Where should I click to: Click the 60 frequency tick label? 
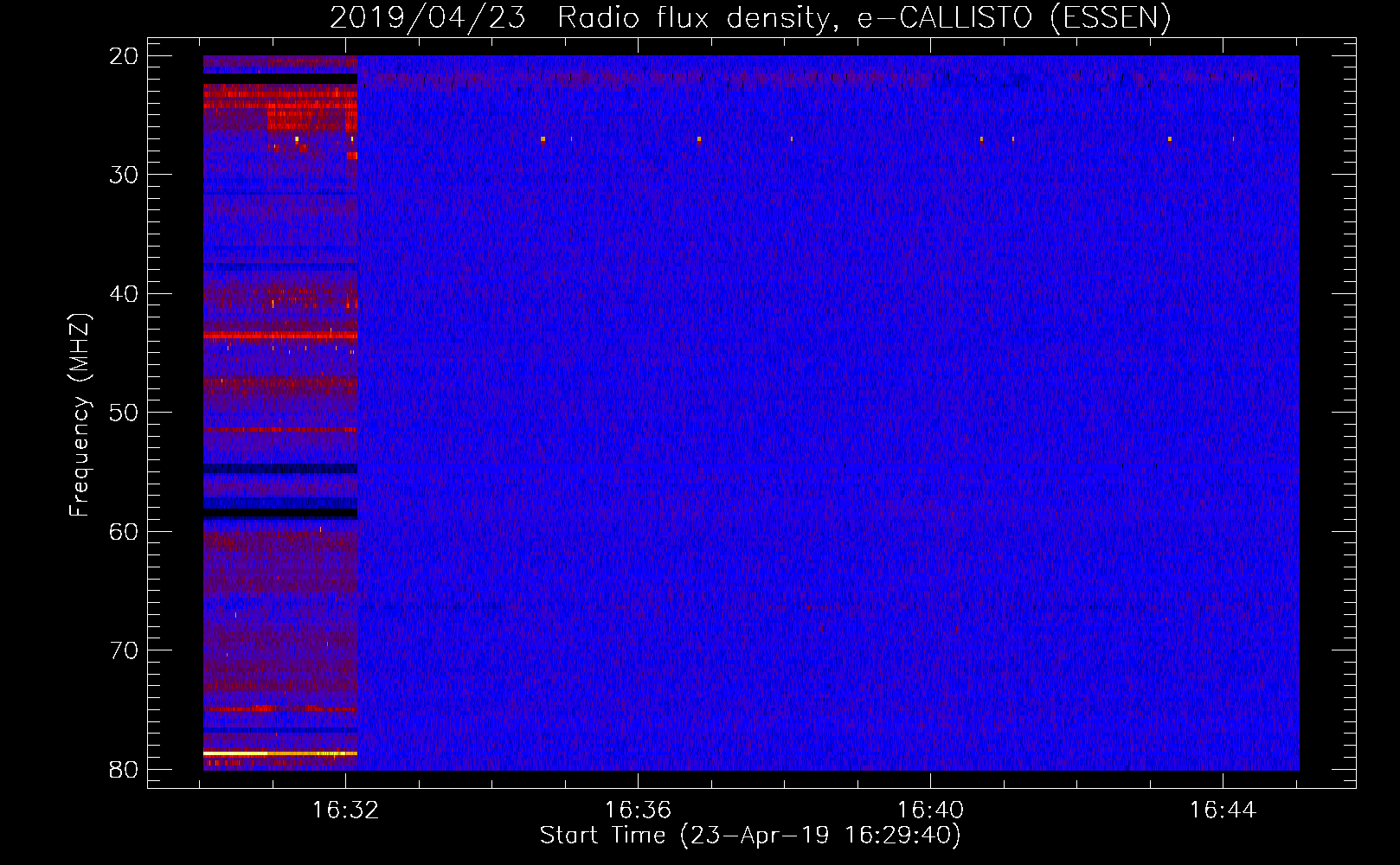pyautogui.click(x=124, y=532)
